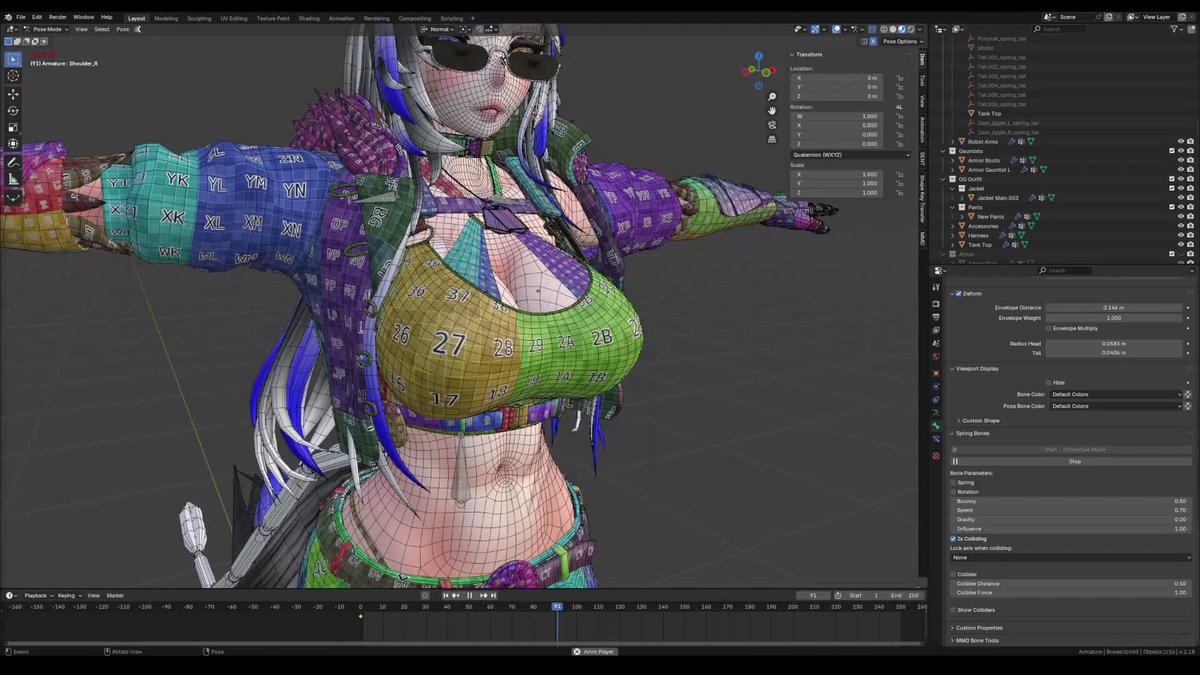Toggle render camera icon for Harness
The height and width of the screenshot is (675, 1200).
pos(1190,235)
